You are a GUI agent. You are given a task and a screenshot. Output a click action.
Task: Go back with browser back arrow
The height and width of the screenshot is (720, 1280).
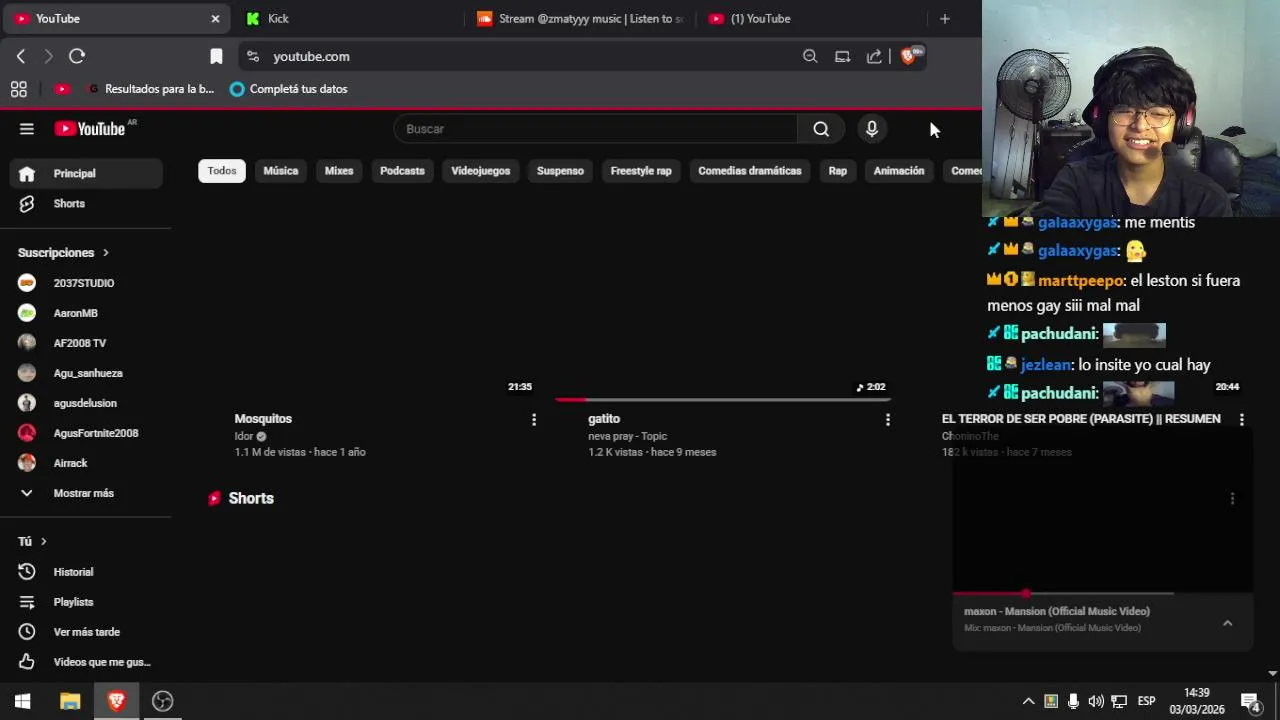click(21, 57)
